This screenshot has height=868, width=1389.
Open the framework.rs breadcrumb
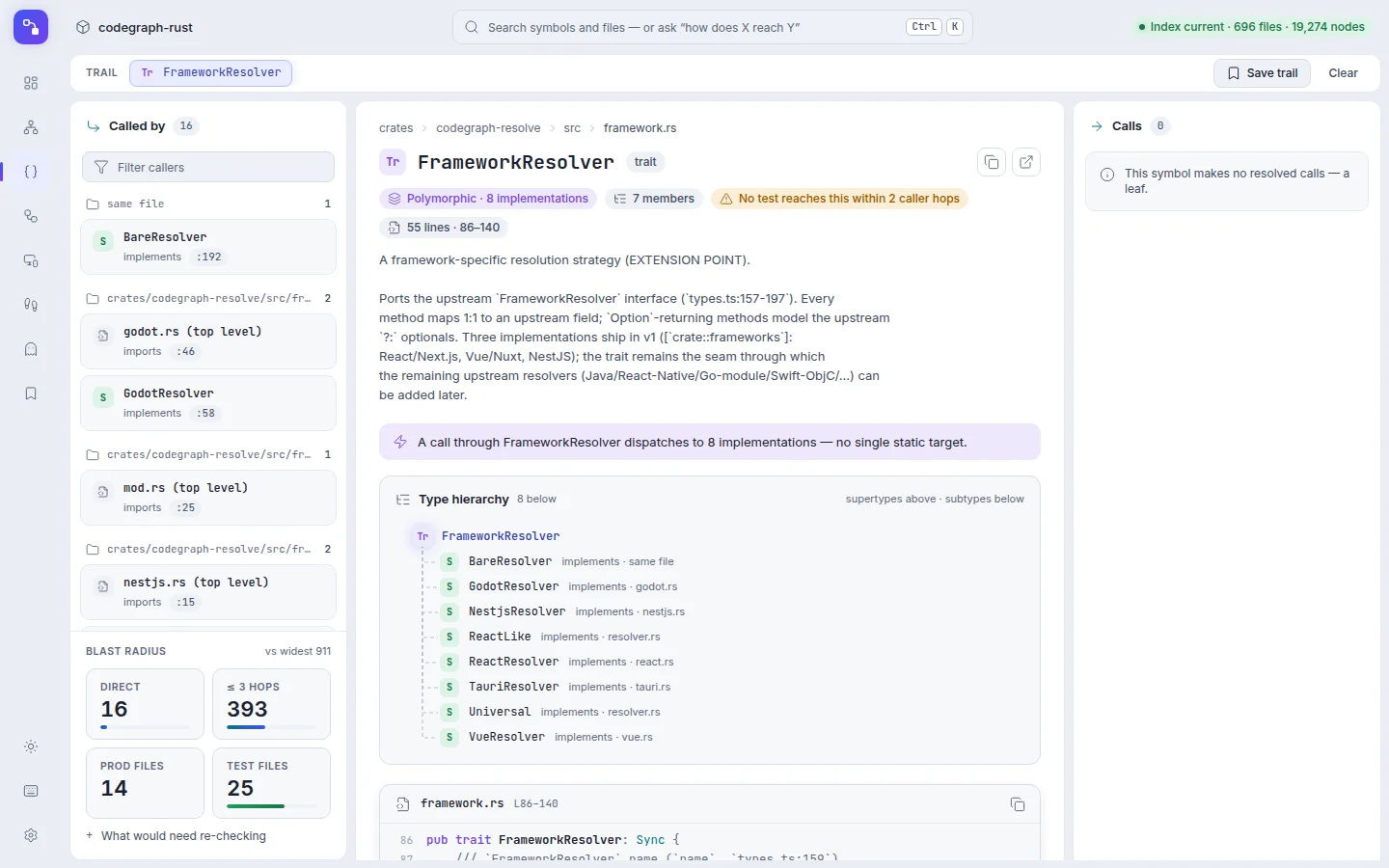[x=640, y=128]
